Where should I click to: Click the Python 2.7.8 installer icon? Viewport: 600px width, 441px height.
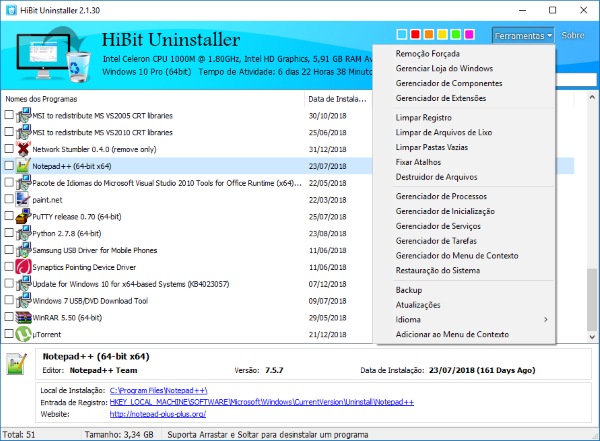(x=23, y=233)
